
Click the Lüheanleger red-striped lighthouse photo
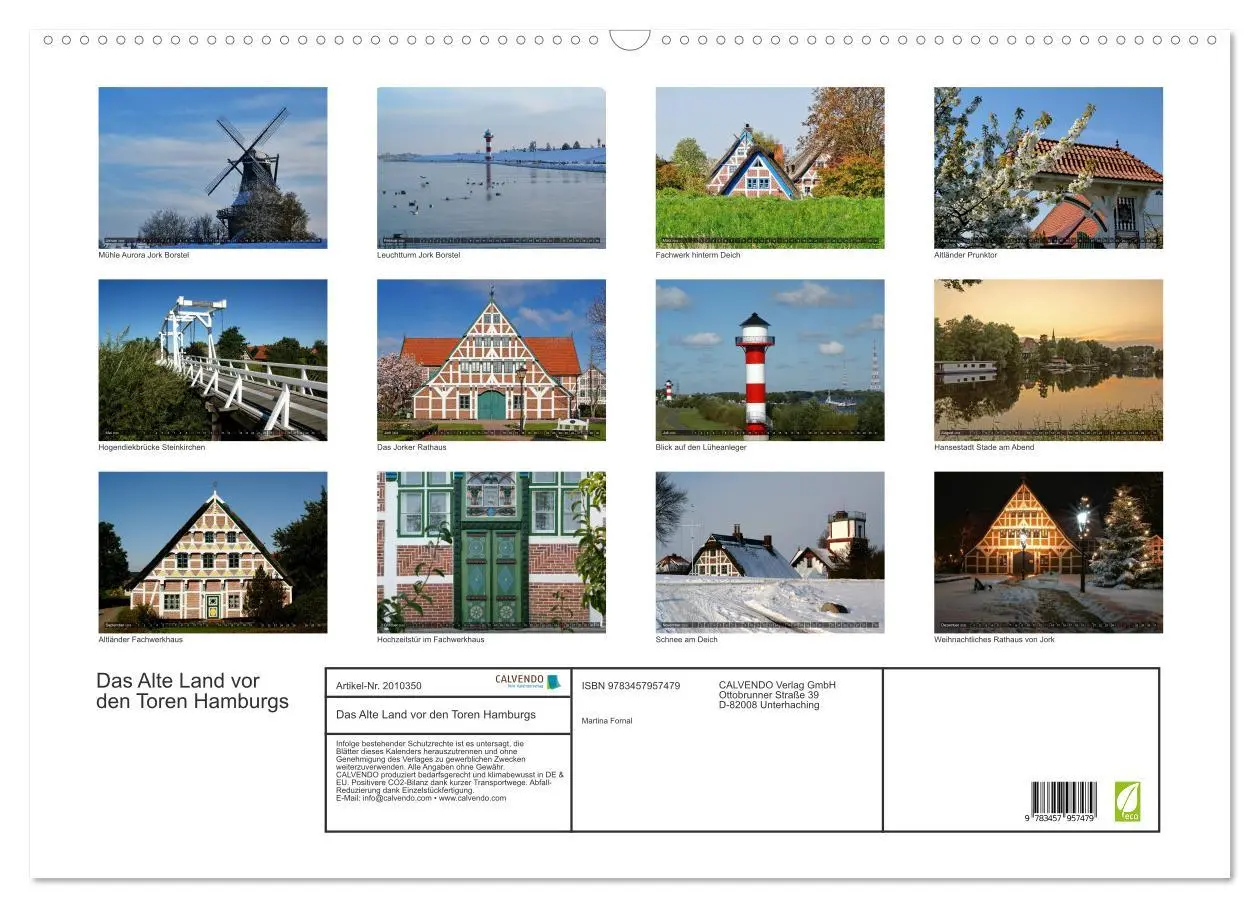(x=770, y=360)
